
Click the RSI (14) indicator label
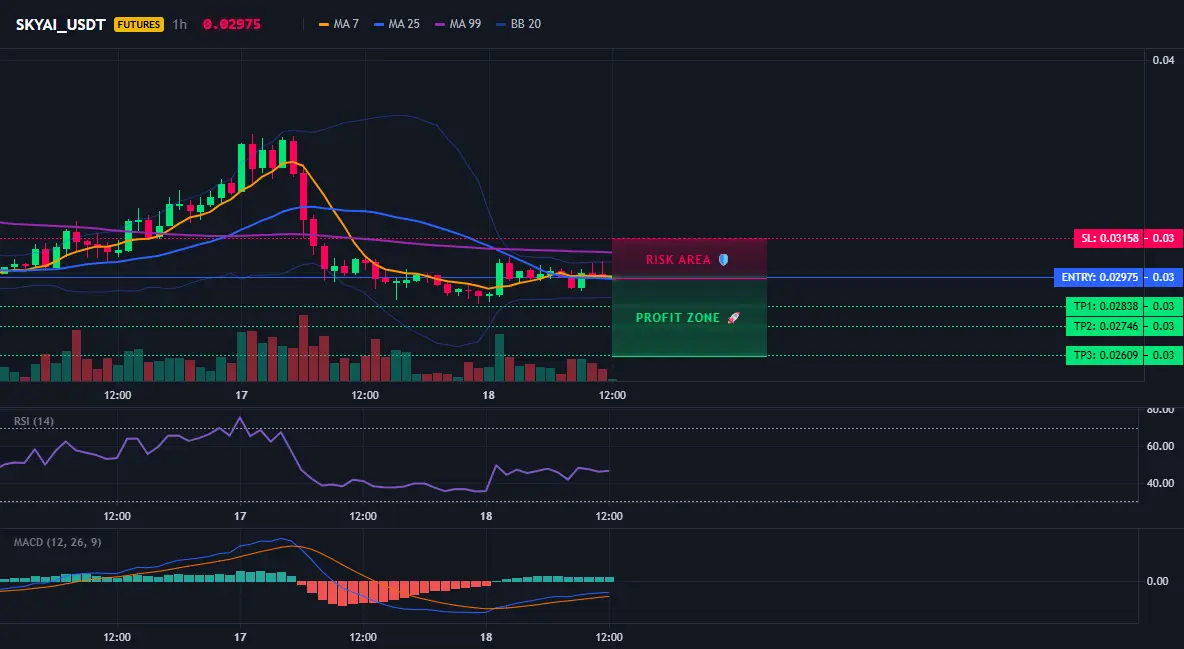click(34, 421)
